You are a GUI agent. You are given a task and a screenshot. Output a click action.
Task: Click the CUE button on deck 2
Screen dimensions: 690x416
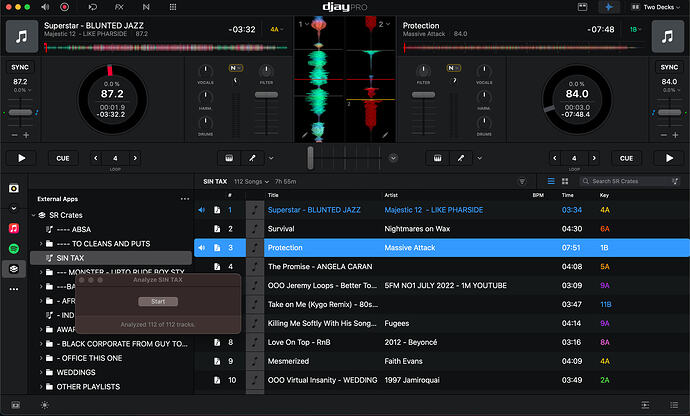click(x=626, y=158)
